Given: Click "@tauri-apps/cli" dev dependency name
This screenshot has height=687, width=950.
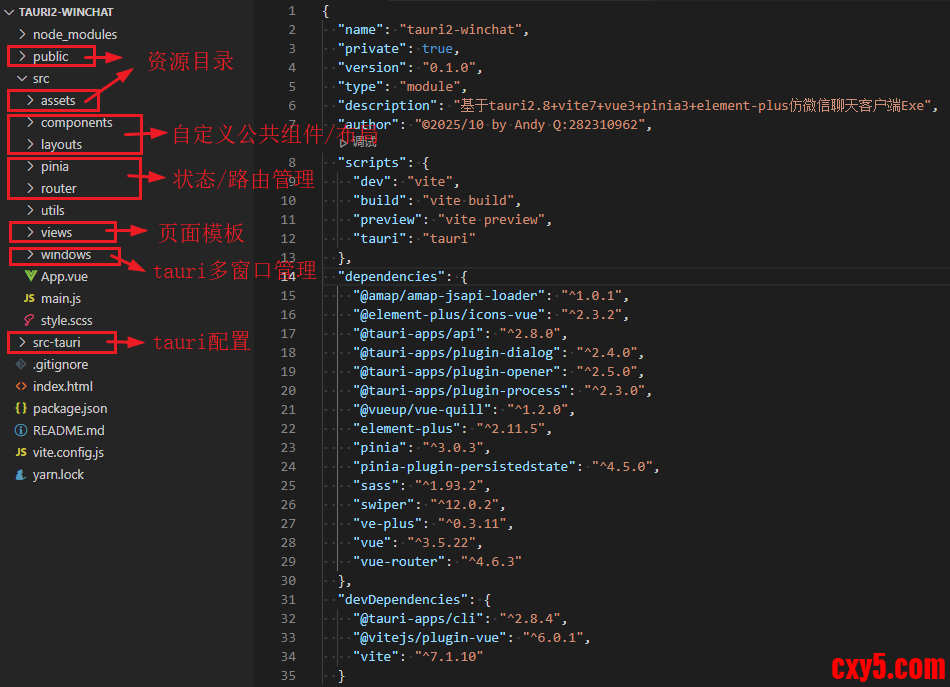Looking at the screenshot, I should [418, 619].
